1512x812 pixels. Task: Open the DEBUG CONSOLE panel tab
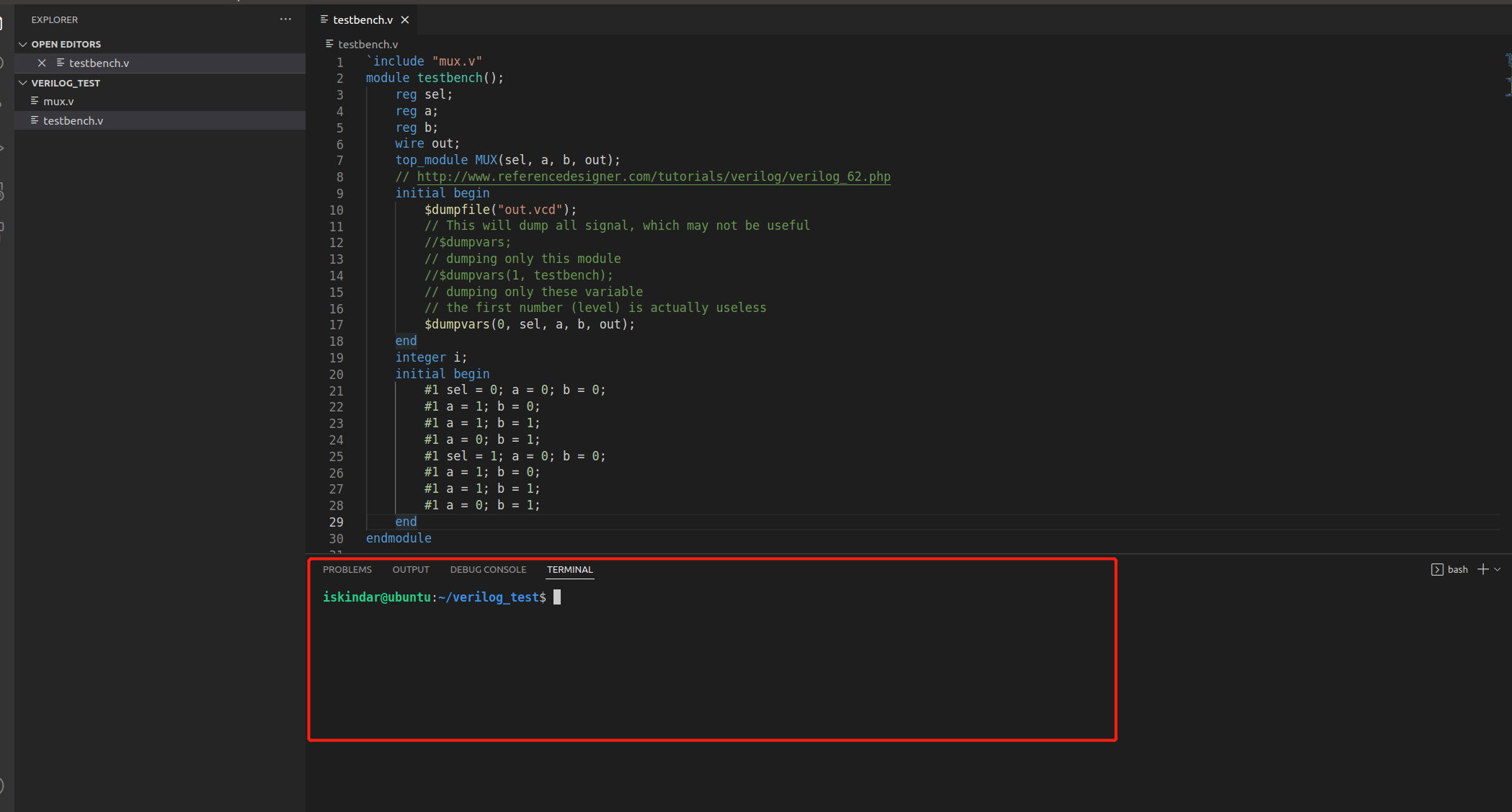(488, 569)
